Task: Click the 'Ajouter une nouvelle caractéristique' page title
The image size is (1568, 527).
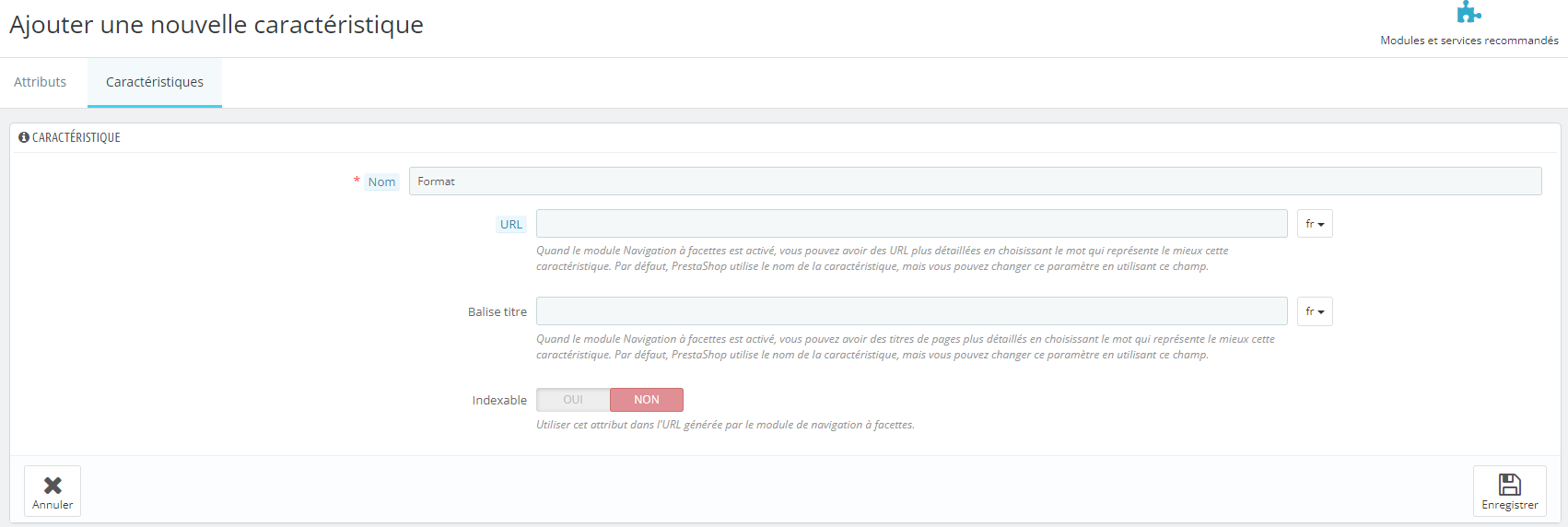Action: point(216,25)
